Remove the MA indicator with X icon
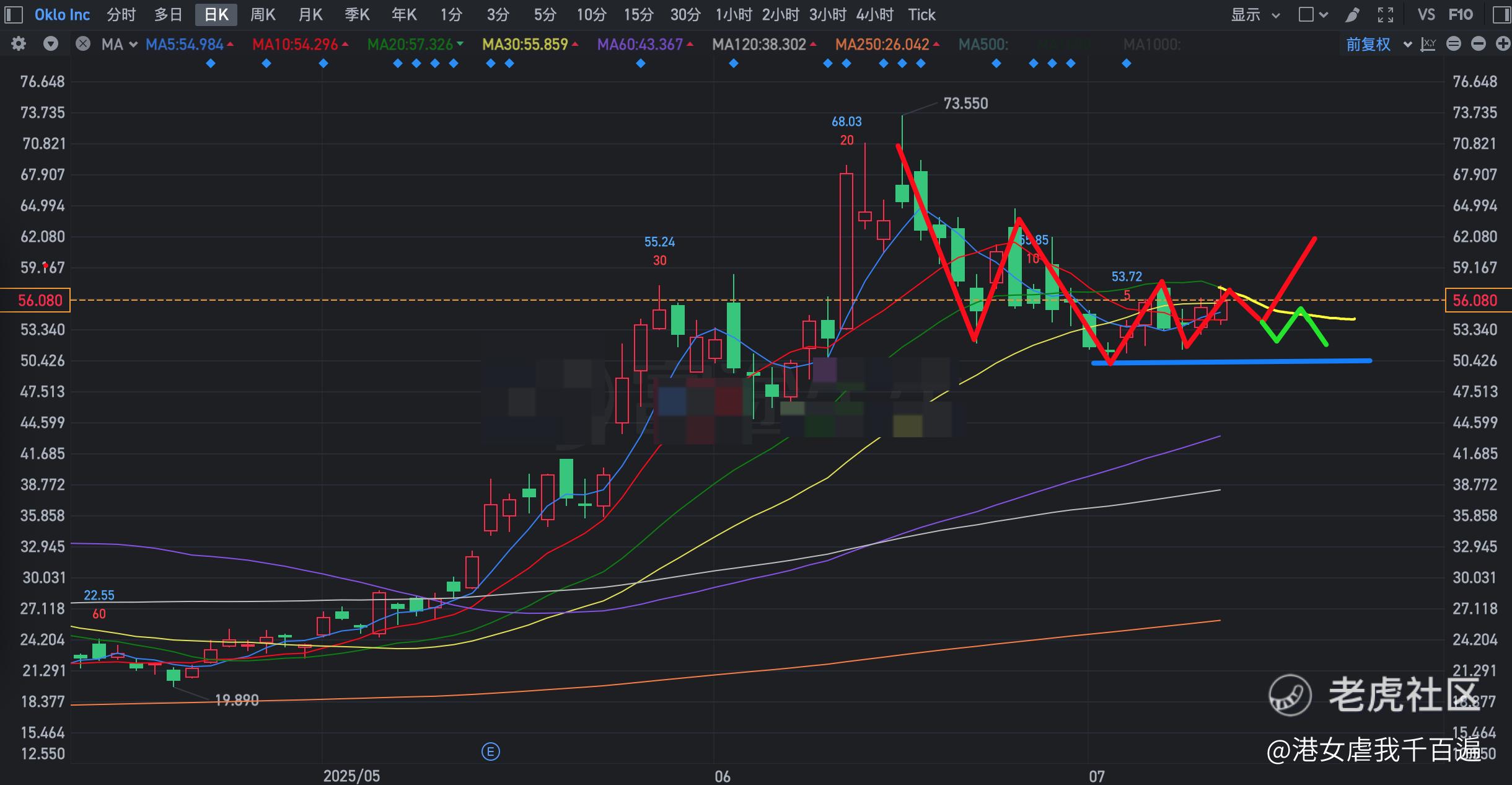The height and width of the screenshot is (785, 1512). point(82,44)
